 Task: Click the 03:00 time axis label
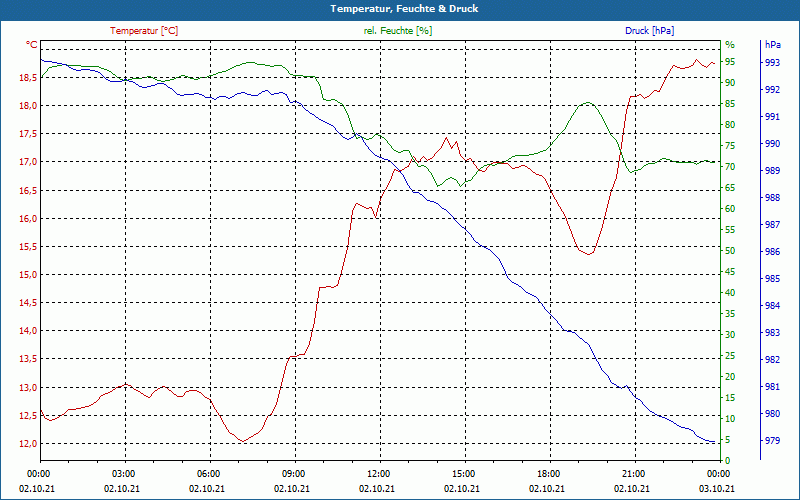[x=122, y=474]
